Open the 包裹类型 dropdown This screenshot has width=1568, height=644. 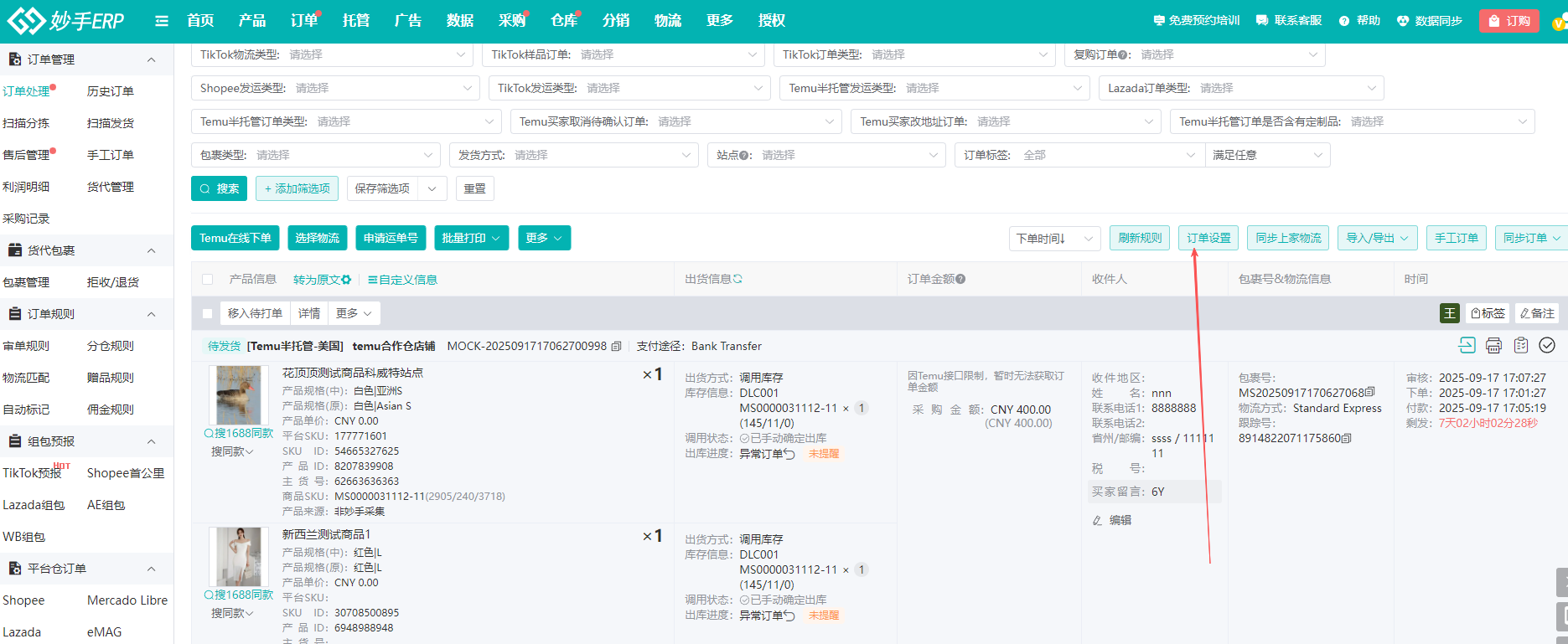pos(315,155)
